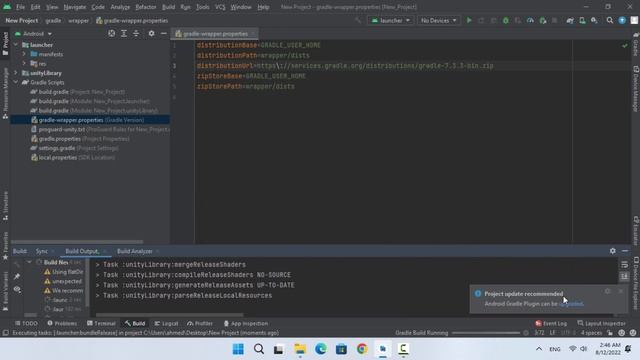Screen dimensions: 640x360
Task: Collapse the launcher module node
Action: 16,45
